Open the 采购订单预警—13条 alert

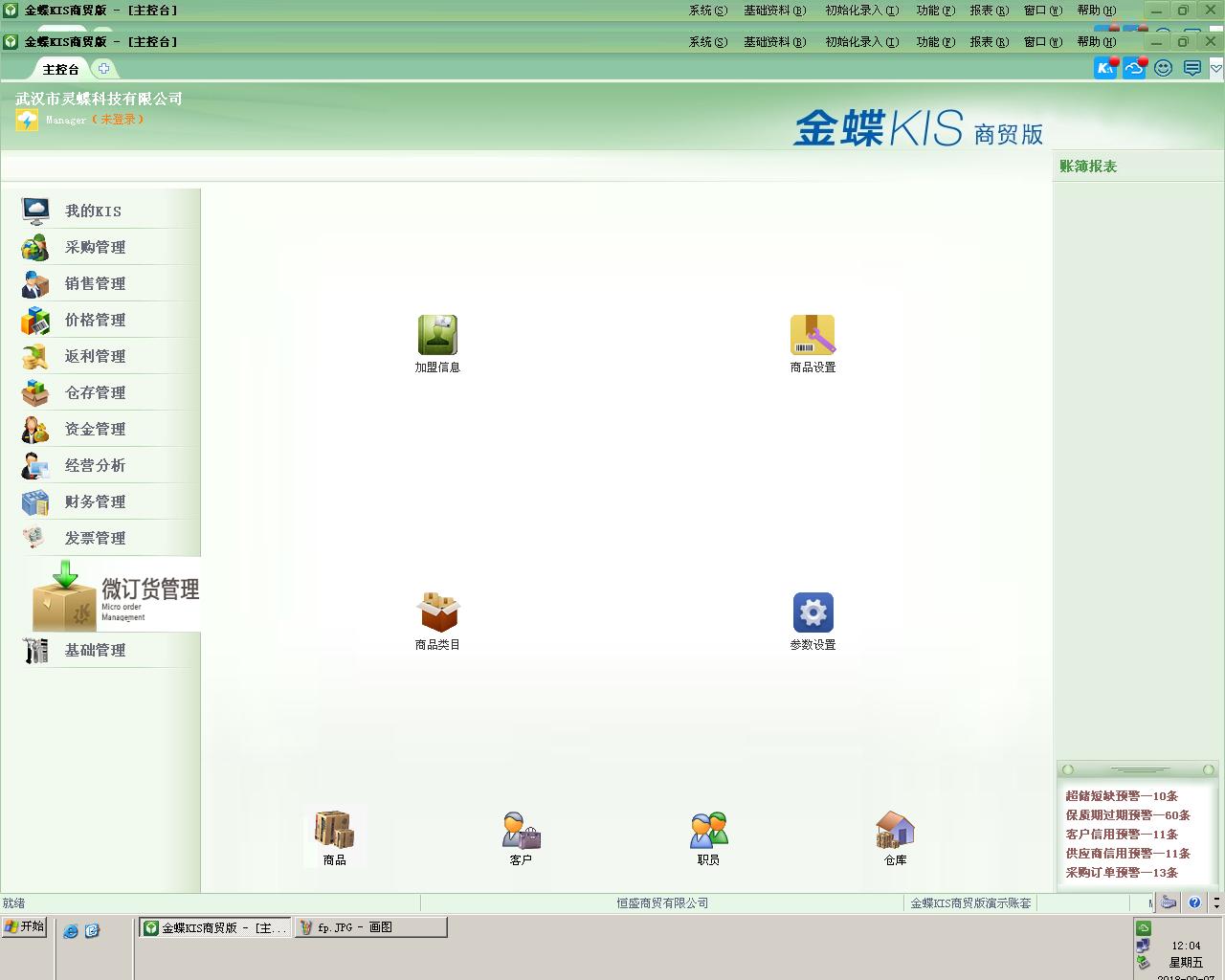point(1122,872)
